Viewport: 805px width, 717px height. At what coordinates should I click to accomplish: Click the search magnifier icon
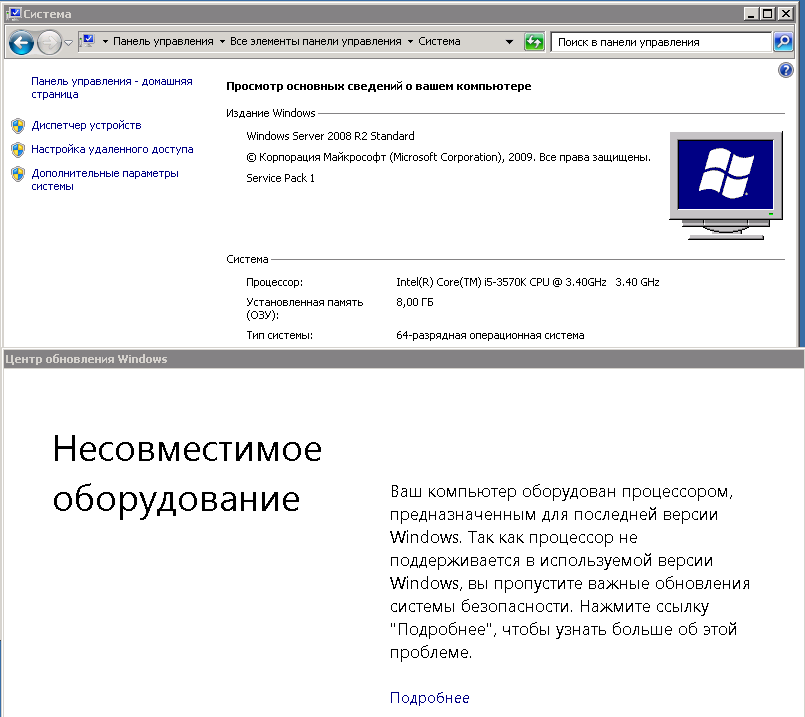pyautogui.click(x=783, y=42)
